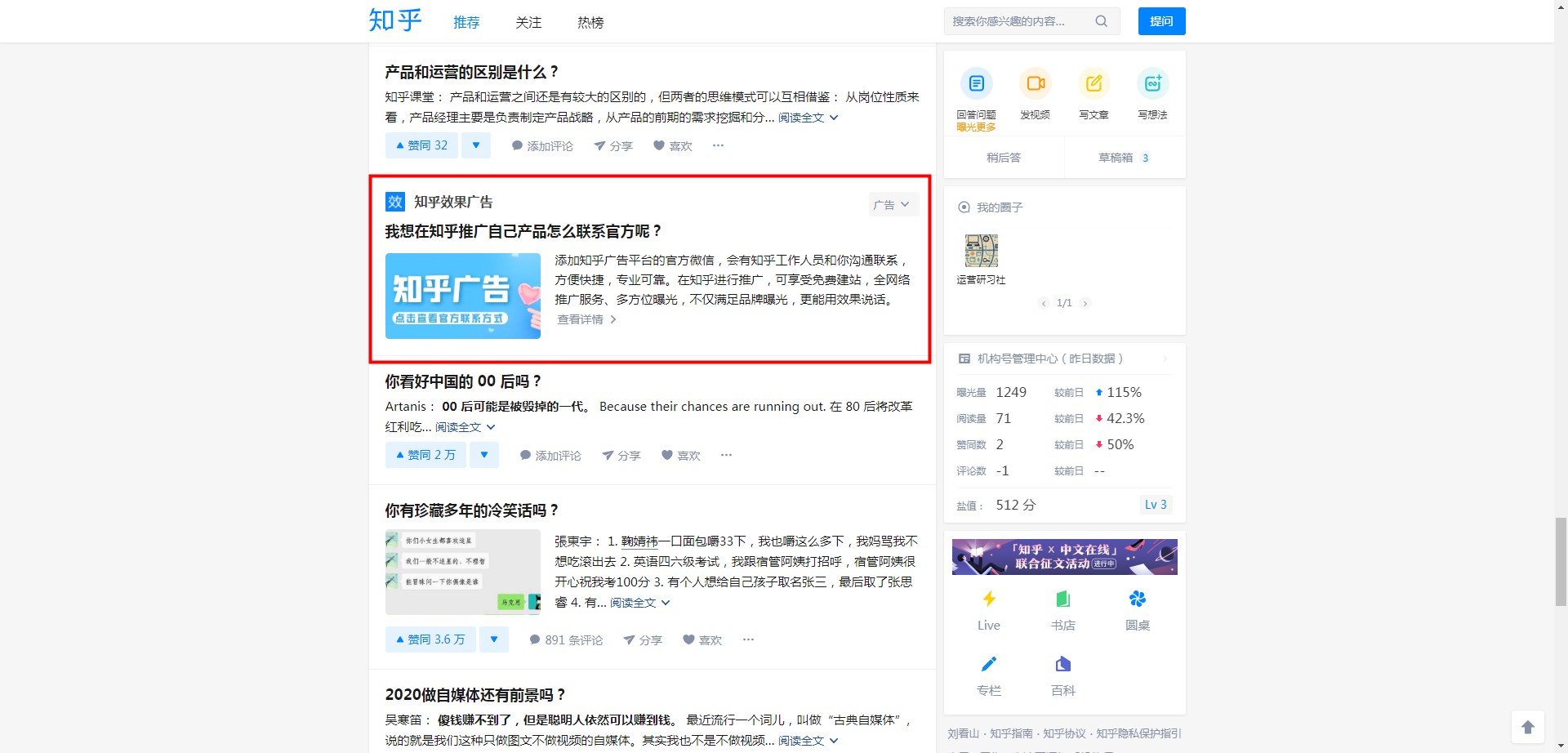
Task: Upvote the answer with 赞同 3.6 万
Action: pos(430,639)
